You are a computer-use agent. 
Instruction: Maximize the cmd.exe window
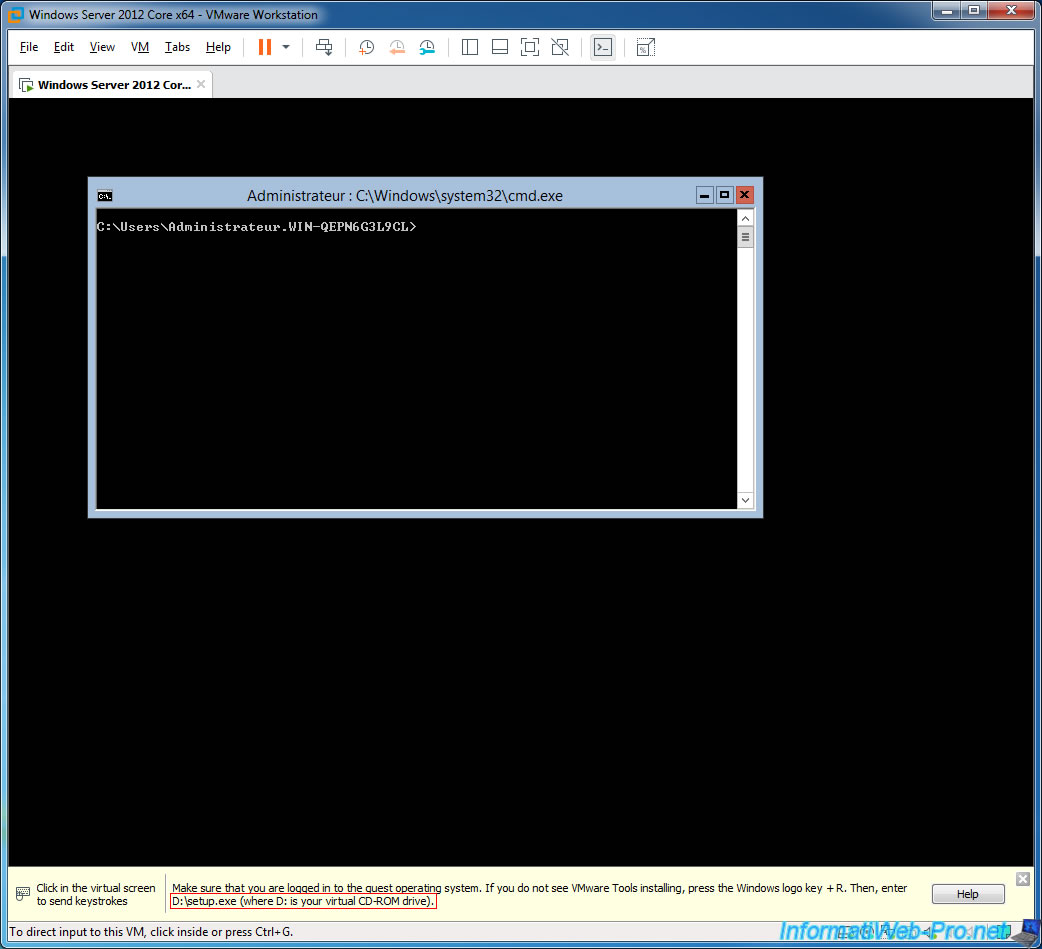tap(724, 195)
